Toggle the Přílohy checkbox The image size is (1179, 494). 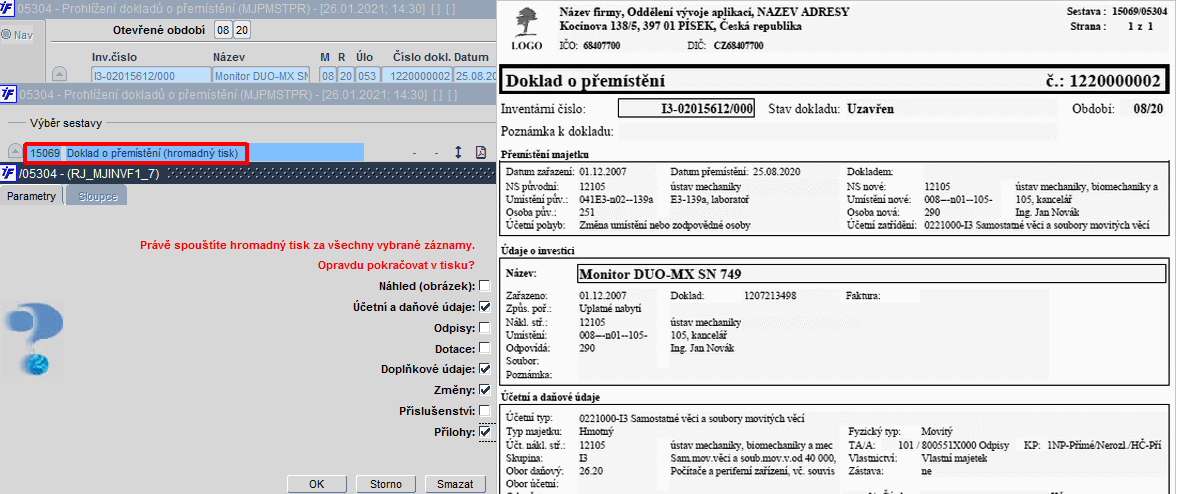pyautogui.click(x=485, y=432)
